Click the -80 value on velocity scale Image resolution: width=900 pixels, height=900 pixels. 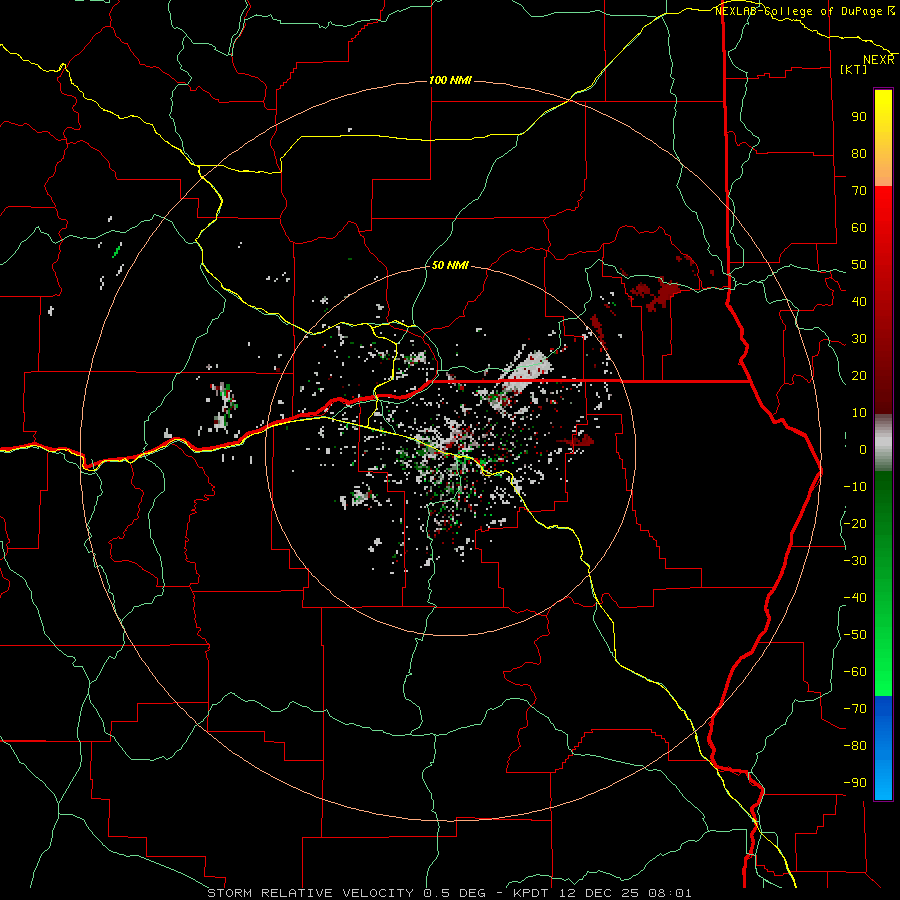click(855, 746)
